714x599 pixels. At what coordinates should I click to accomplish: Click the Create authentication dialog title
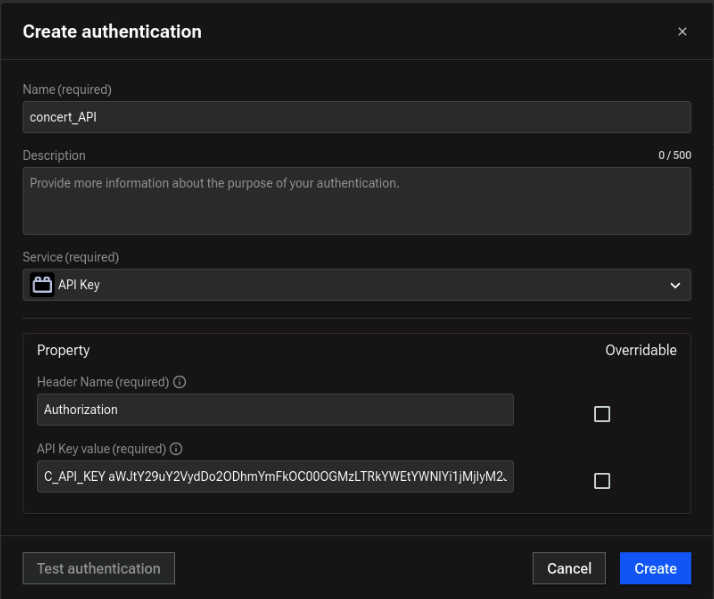coord(112,31)
